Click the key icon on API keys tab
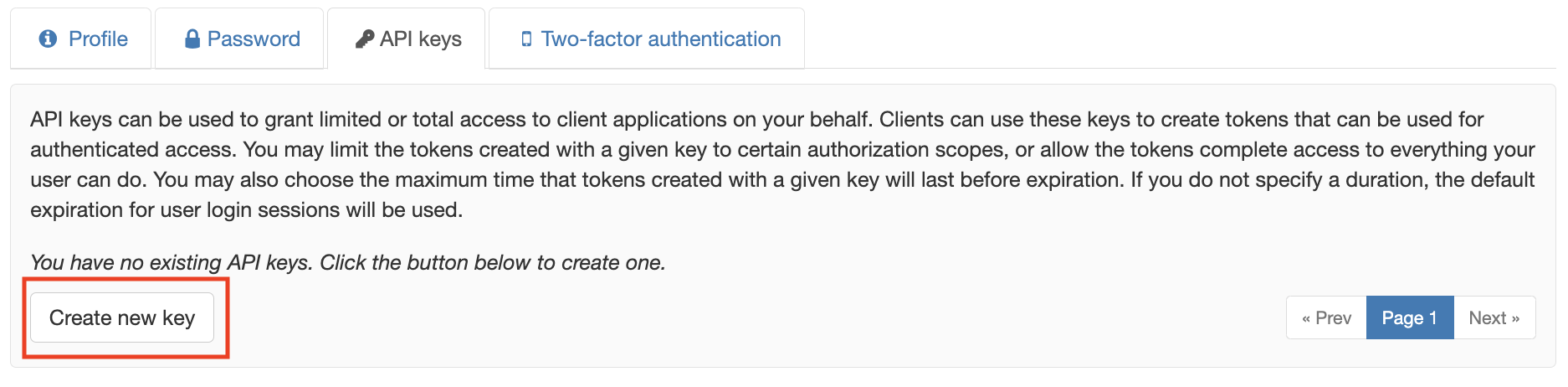This screenshot has width=1568, height=387. pos(364,39)
